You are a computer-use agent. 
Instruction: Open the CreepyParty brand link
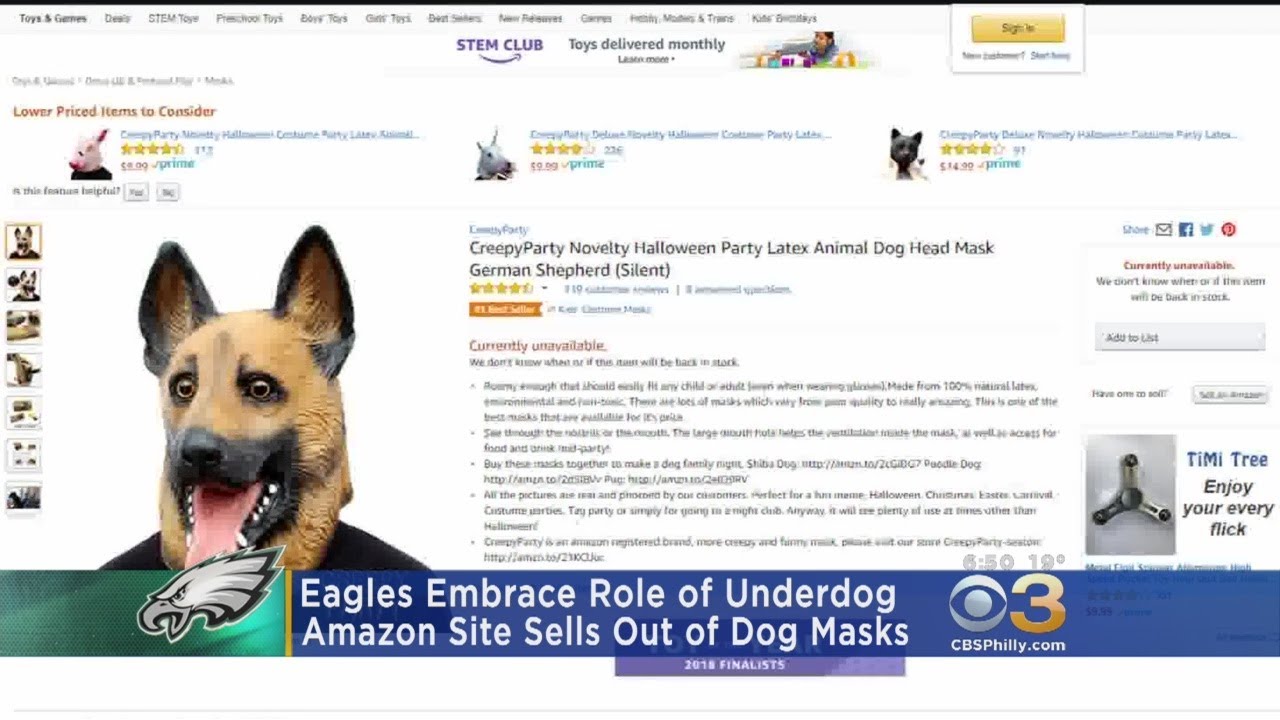pos(498,230)
